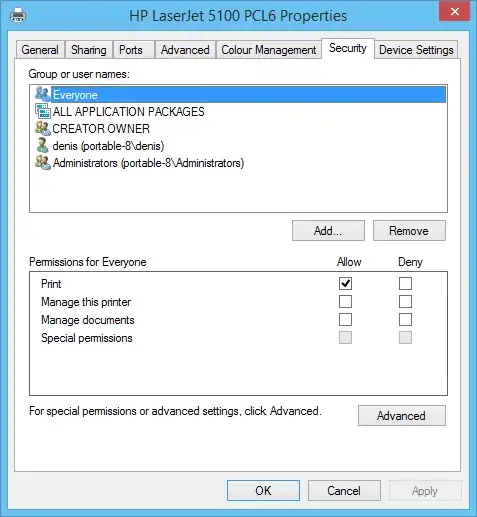Check Deny for Manage this printer
477x517 pixels.
coord(405,302)
